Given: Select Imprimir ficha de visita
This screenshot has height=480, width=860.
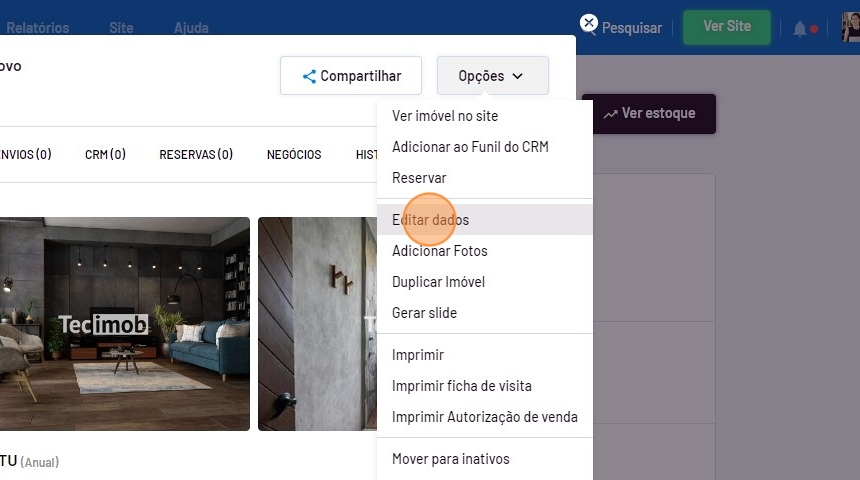Looking at the screenshot, I should click(x=461, y=386).
